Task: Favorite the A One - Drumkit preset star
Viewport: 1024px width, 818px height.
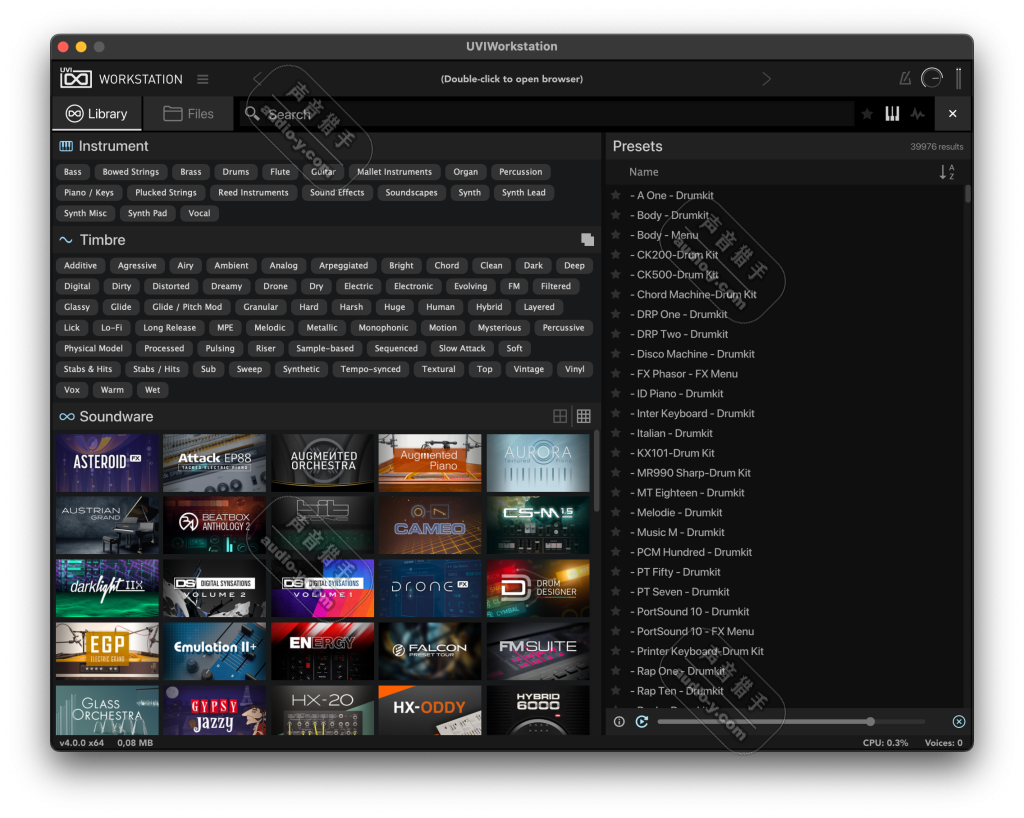Action: click(616, 196)
